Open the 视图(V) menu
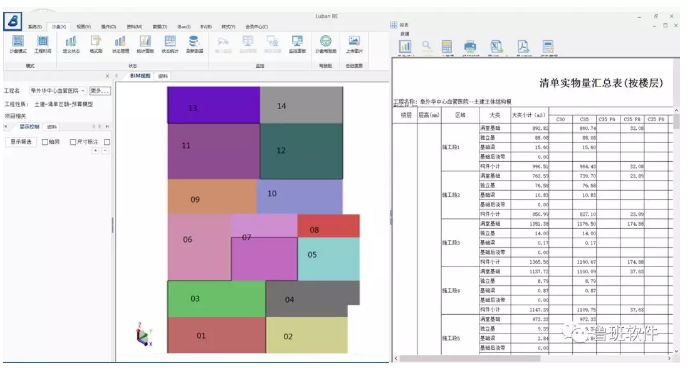Image resolution: width=693 pixels, height=372 pixels. pyautogui.click(x=84, y=27)
